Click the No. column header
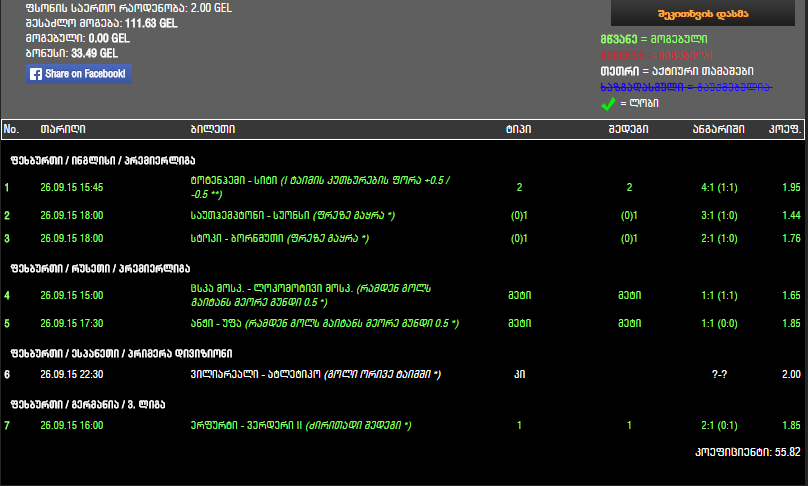 pos(11,129)
